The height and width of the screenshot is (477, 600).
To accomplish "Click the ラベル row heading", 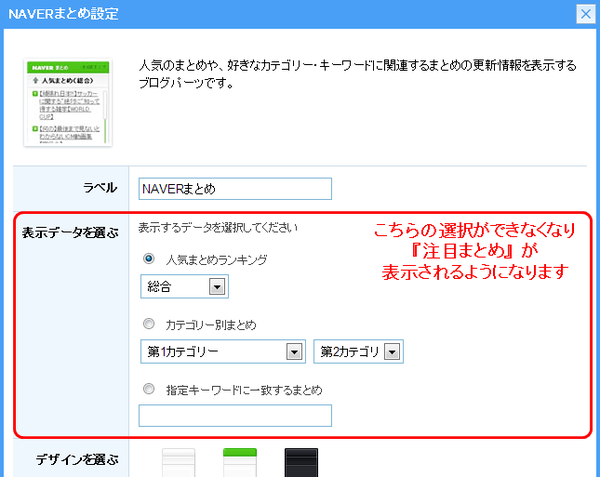I will [100, 188].
